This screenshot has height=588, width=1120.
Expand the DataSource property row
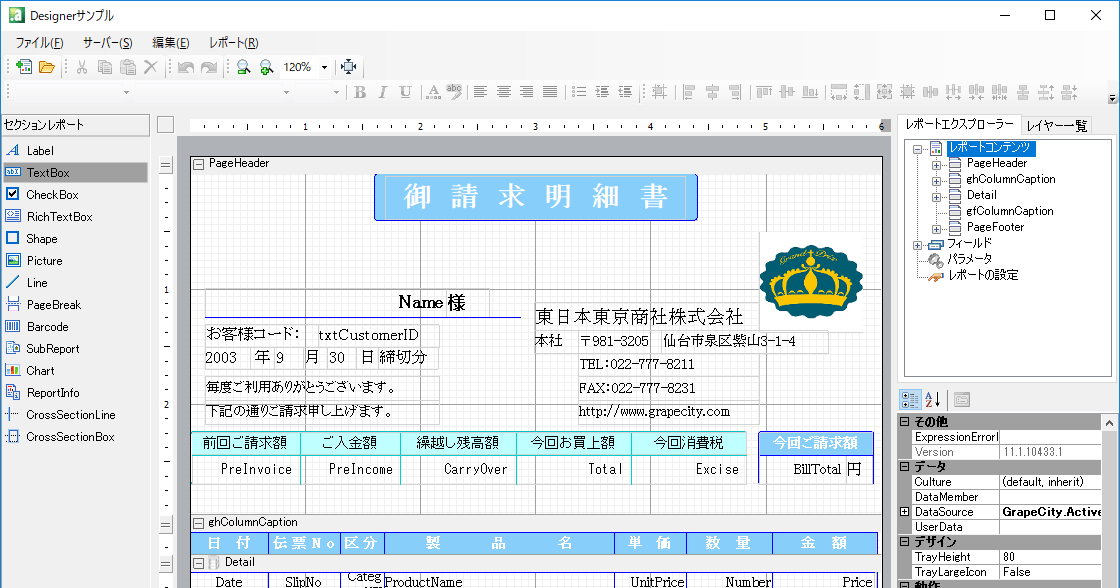tap(905, 511)
